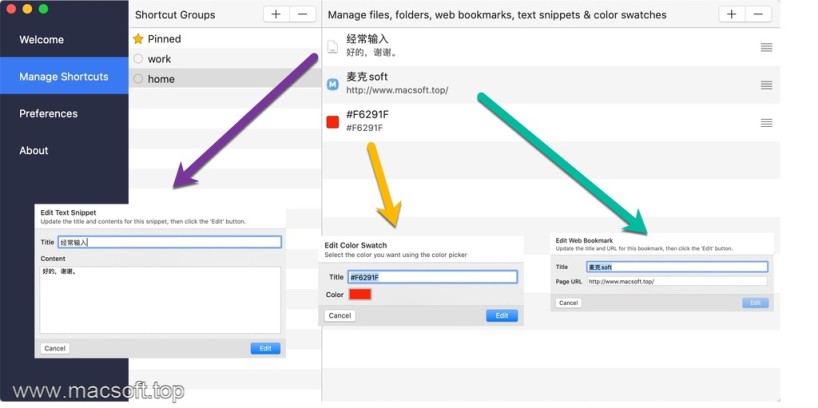
Task: Select the home group radio circle
Action: (x=138, y=79)
